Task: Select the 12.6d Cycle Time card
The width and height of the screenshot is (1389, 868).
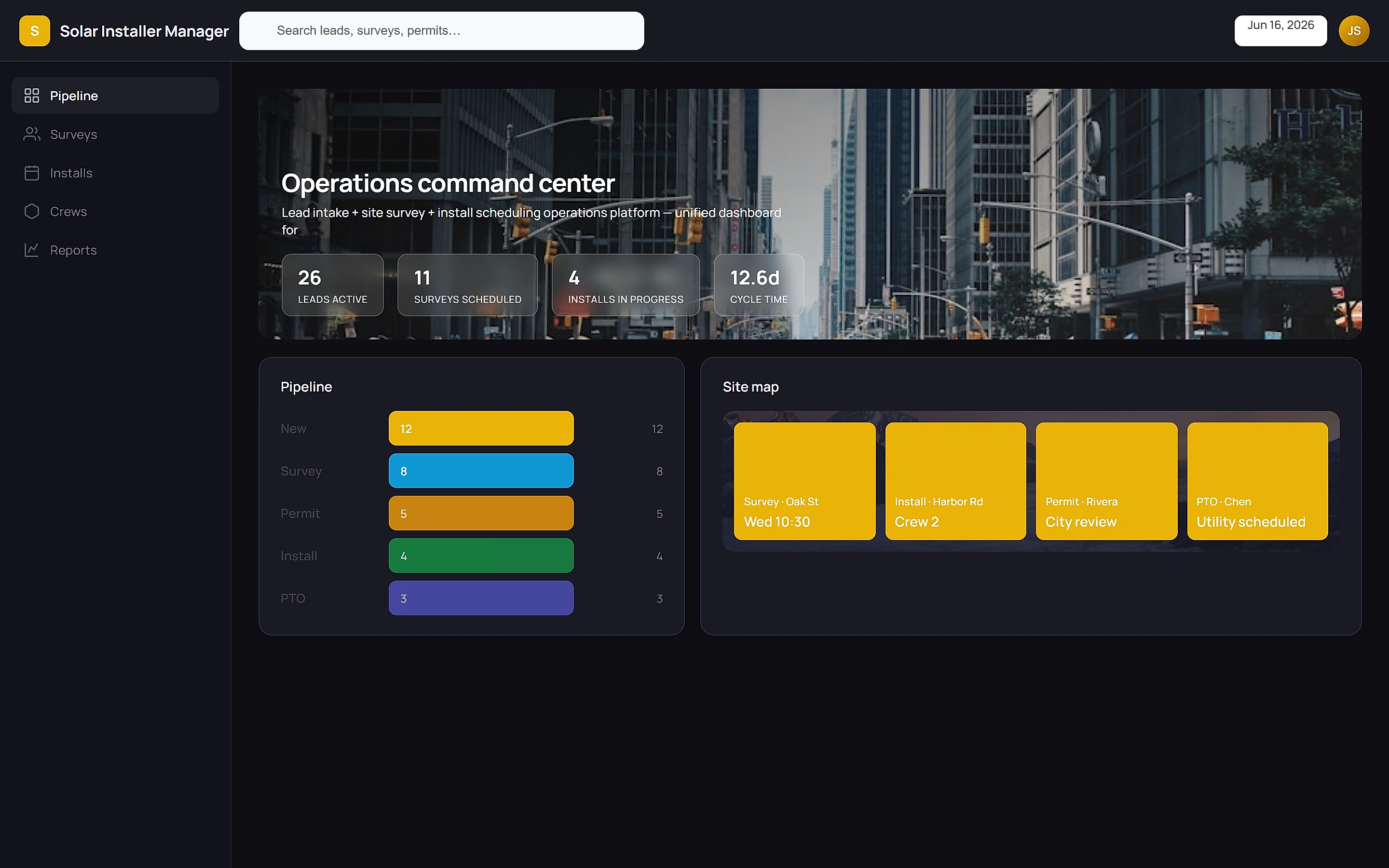Action: 759,285
